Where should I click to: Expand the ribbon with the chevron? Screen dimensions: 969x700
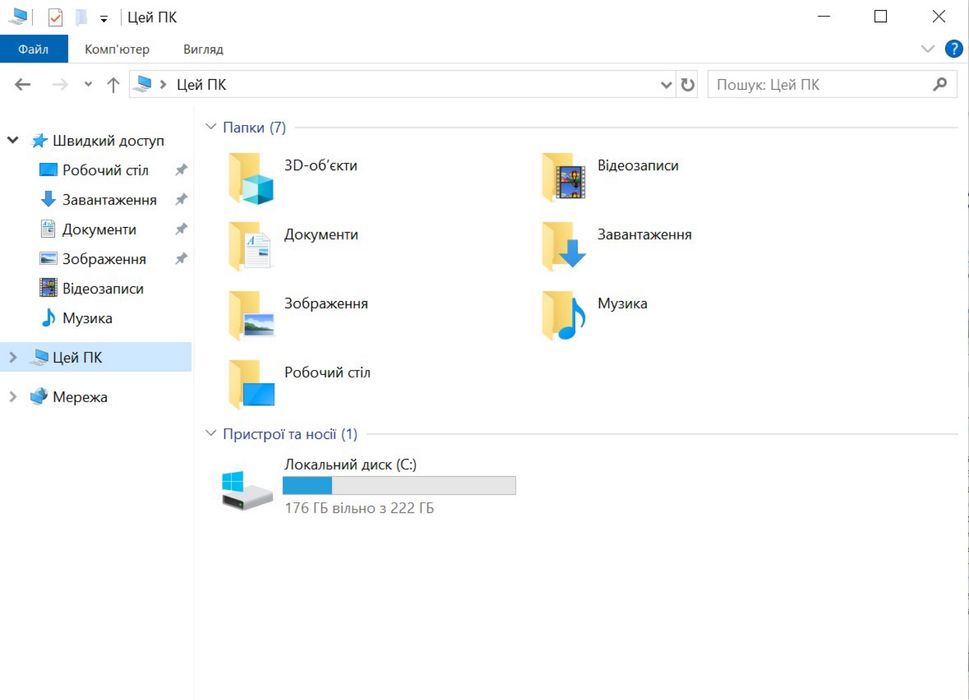tap(927, 49)
